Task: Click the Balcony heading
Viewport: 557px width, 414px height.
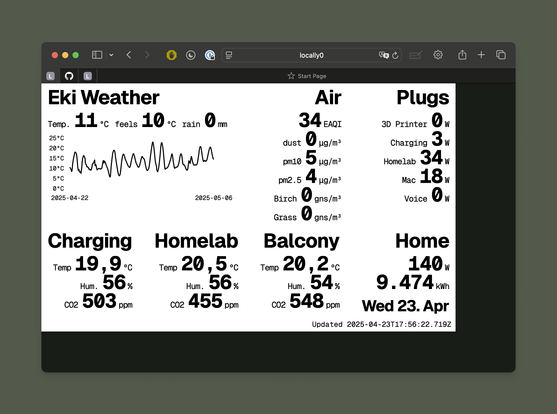Action: tap(302, 241)
